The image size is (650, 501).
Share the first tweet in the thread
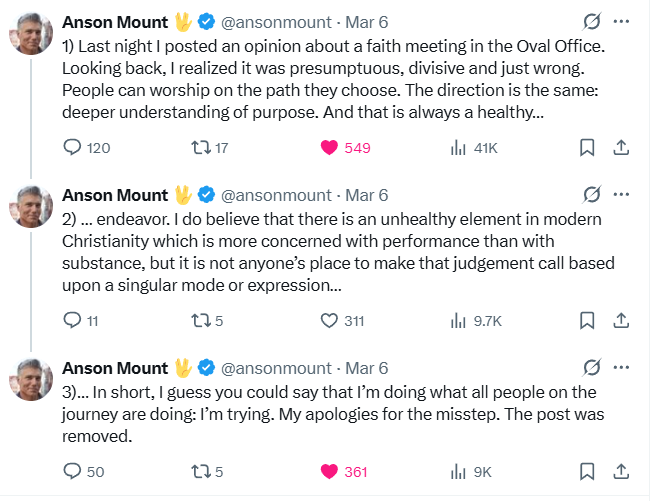(620, 148)
